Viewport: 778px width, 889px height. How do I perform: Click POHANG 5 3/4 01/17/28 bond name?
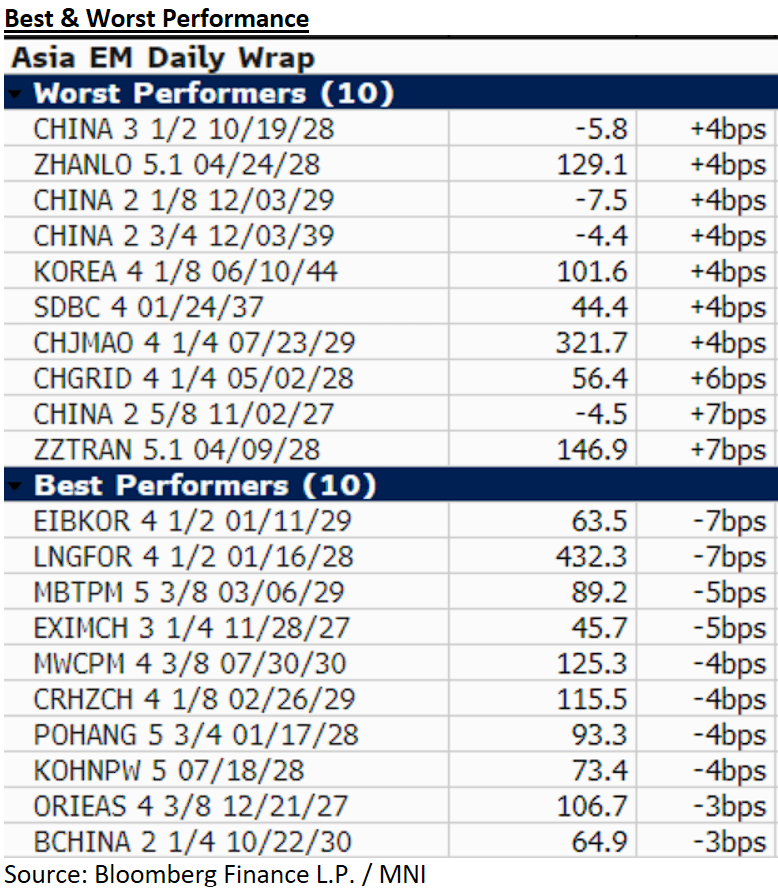tap(193, 735)
